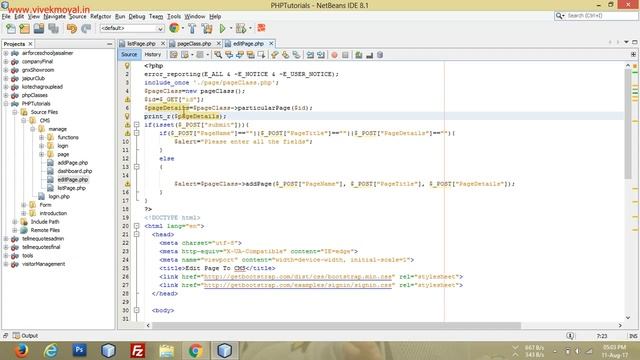This screenshot has height=360, width=640.
Task: Click the Debug Project toolbar icon
Action: [241, 28]
